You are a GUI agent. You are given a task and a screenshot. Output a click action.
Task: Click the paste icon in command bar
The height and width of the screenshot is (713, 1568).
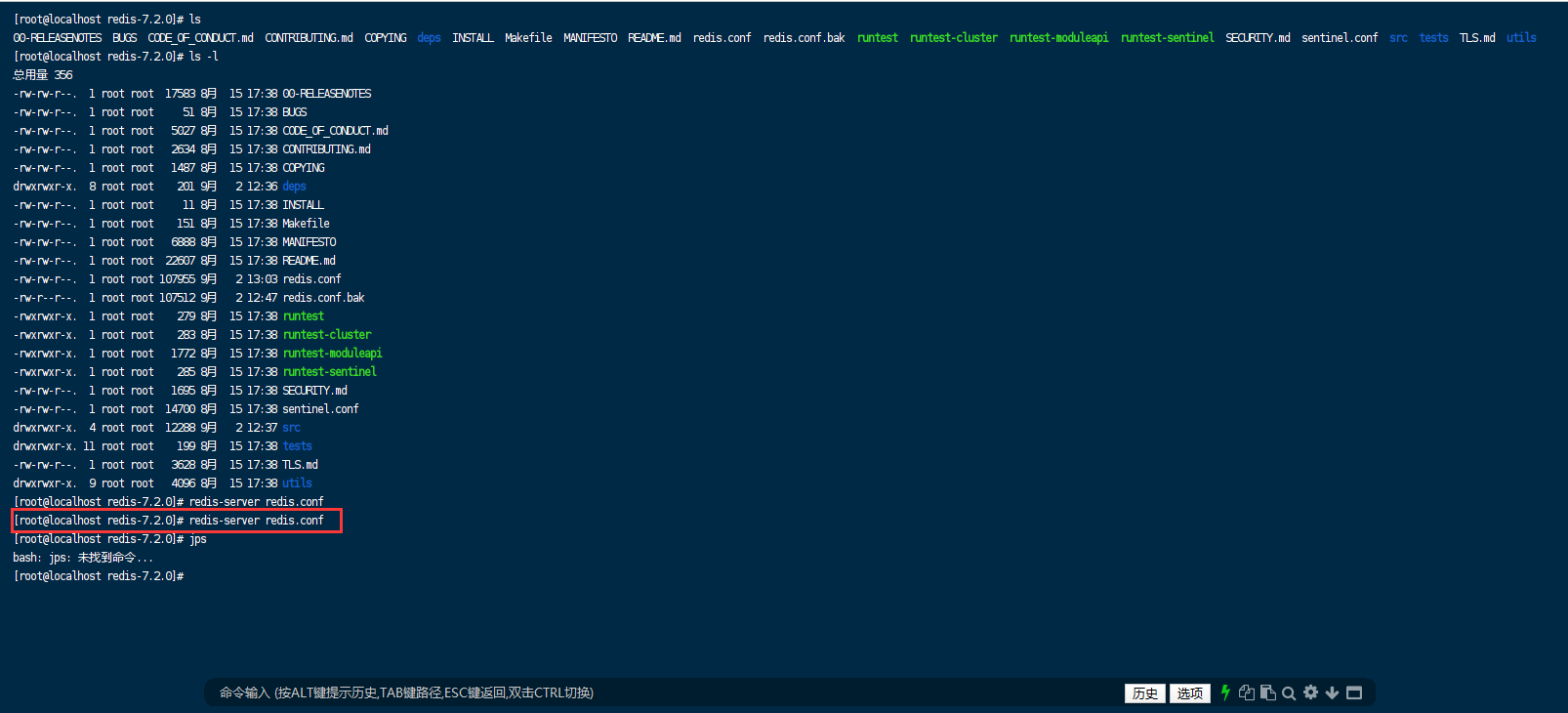[x=1268, y=692]
